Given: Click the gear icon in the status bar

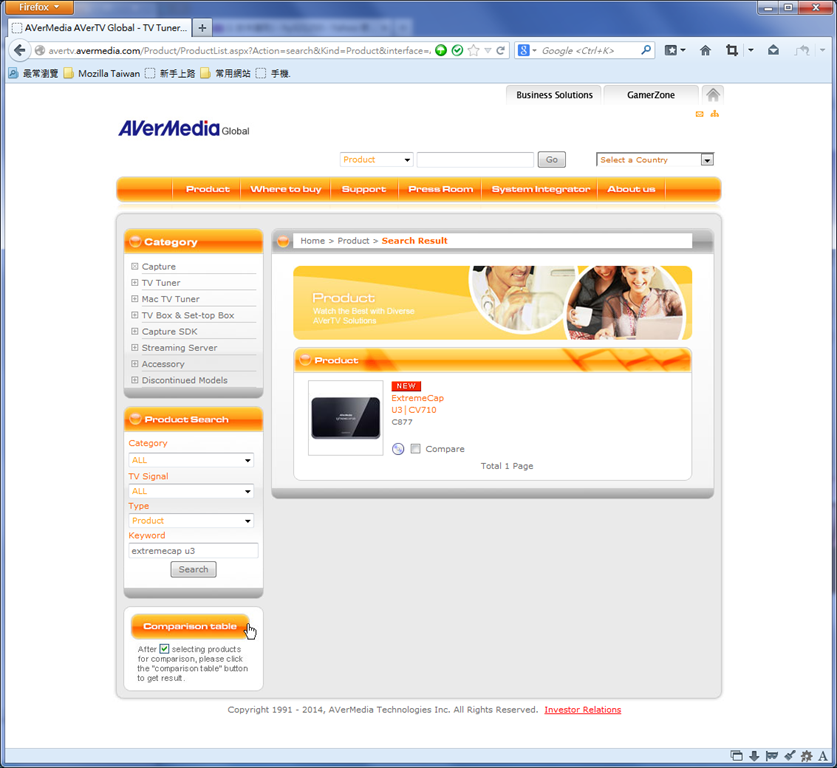Looking at the screenshot, I should tap(807, 755).
